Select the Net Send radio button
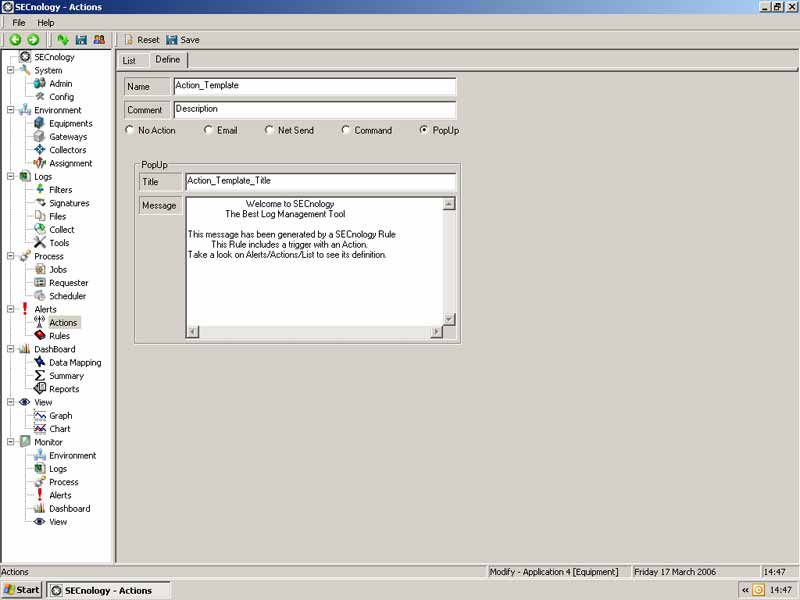Image resolution: width=800 pixels, height=600 pixels. pyautogui.click(x=269, y=130)
